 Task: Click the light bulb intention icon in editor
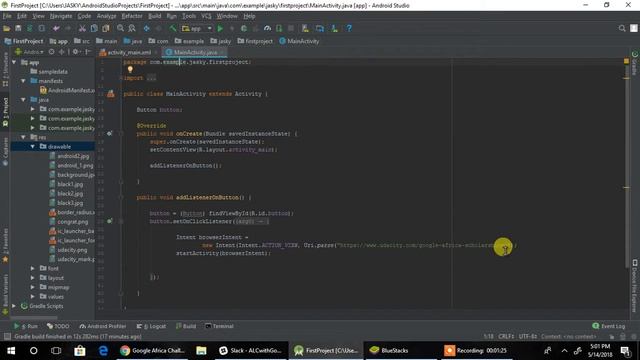(130, 69)
